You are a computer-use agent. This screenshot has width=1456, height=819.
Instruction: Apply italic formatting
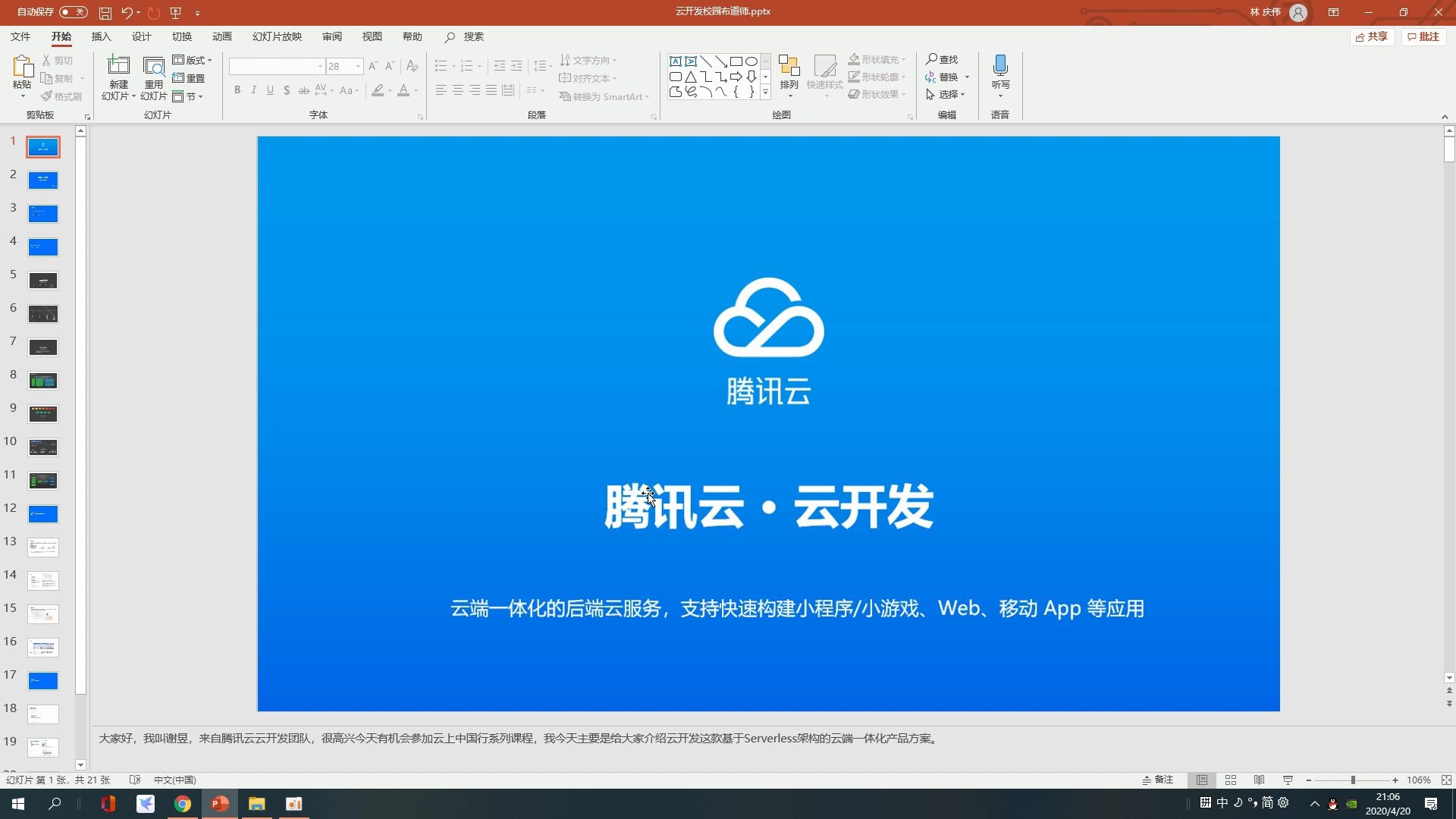tap(253, 90)
